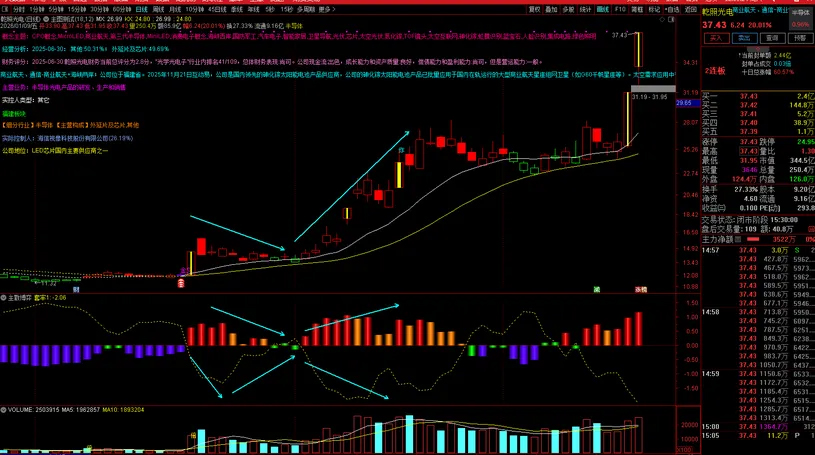The width and height of the screenshot is (815, 455).
Task: Click the diamond icon above the chart
Action: coord(662,19)
